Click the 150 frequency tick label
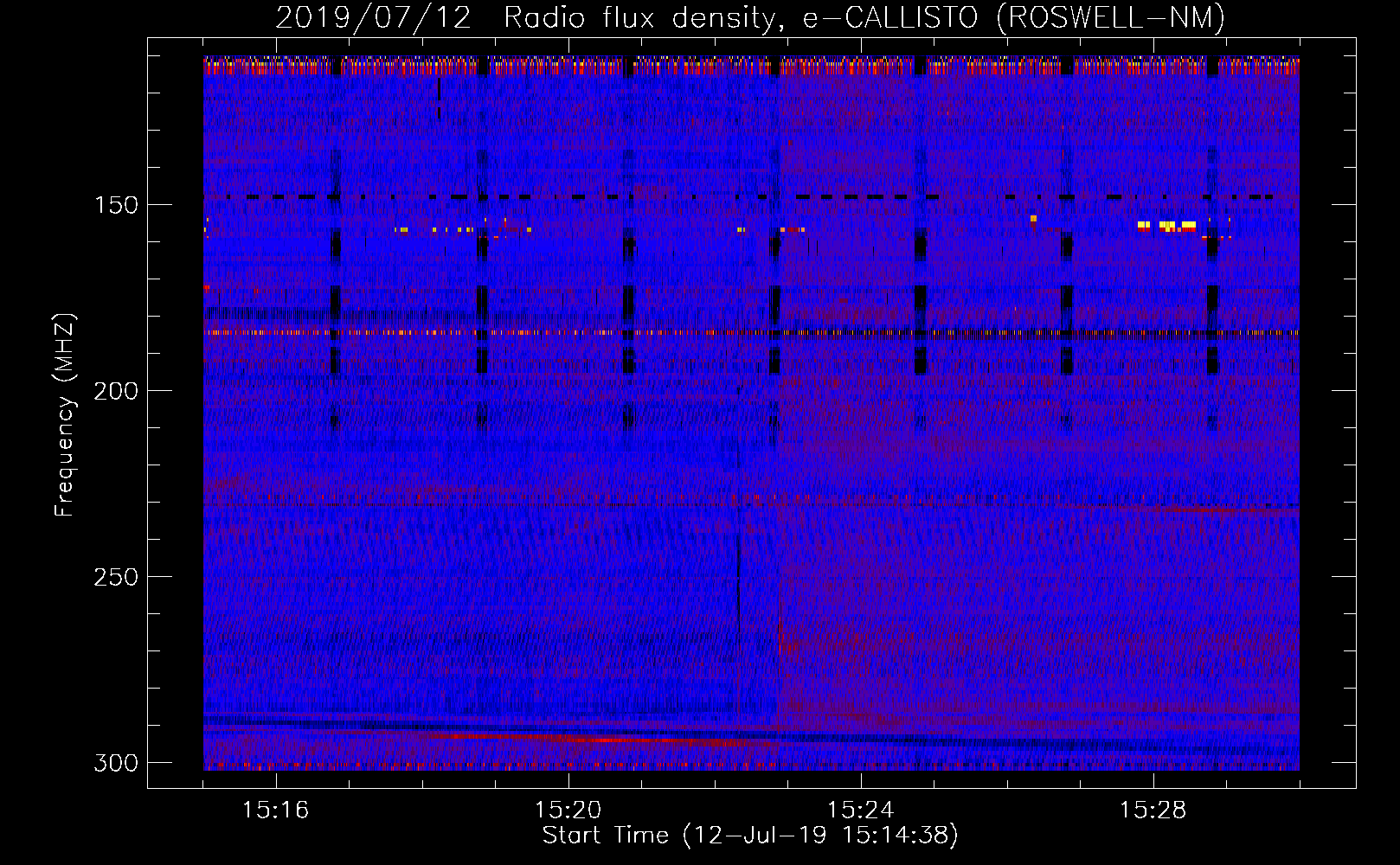This screenshot has height=865, width=1400. coord(115,205)
